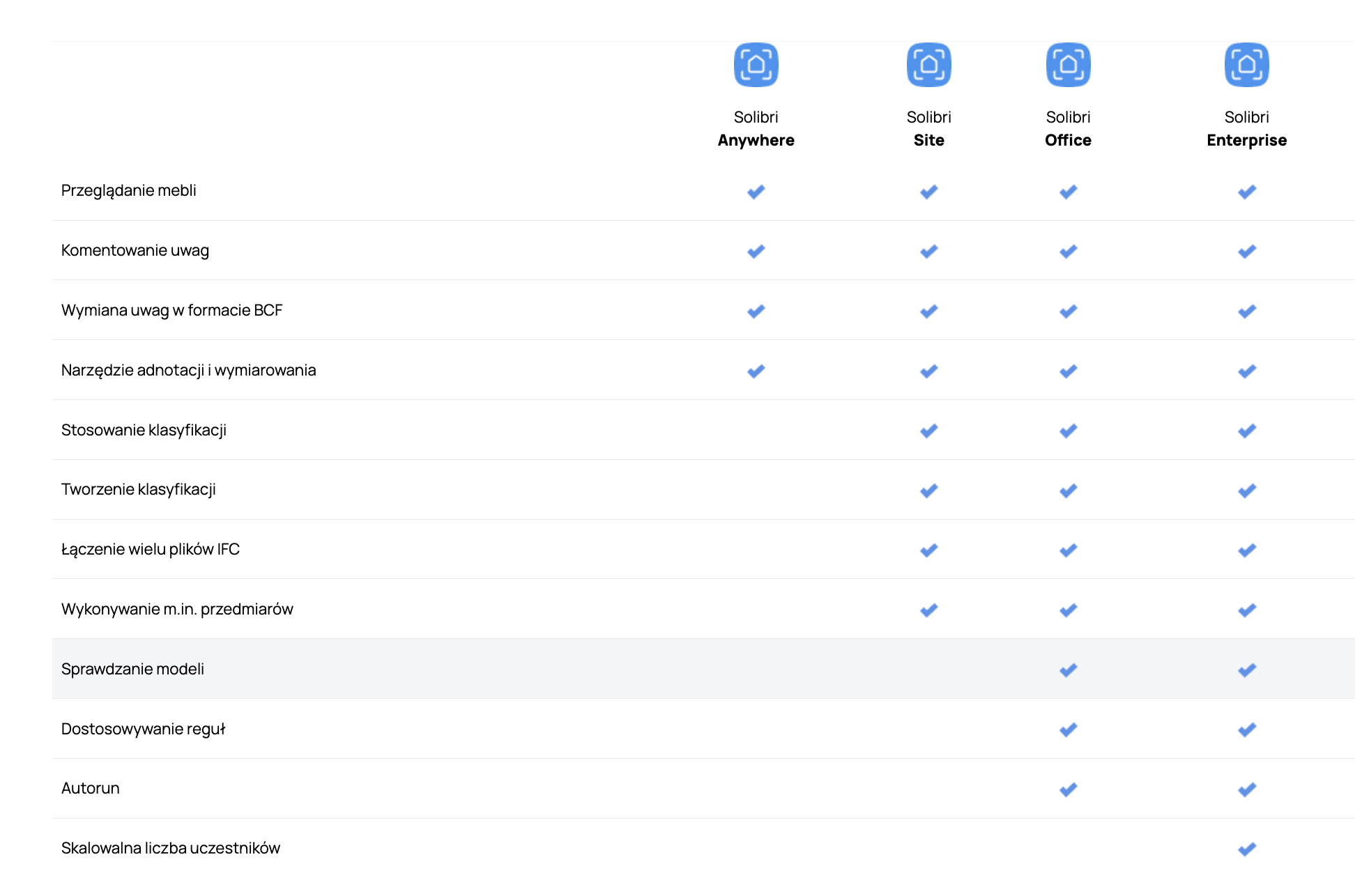Screen dimensions: 1362x896
Task: Click Anywhere checkmark in Wymiana uwag BCF row
Action: (756, 311)
